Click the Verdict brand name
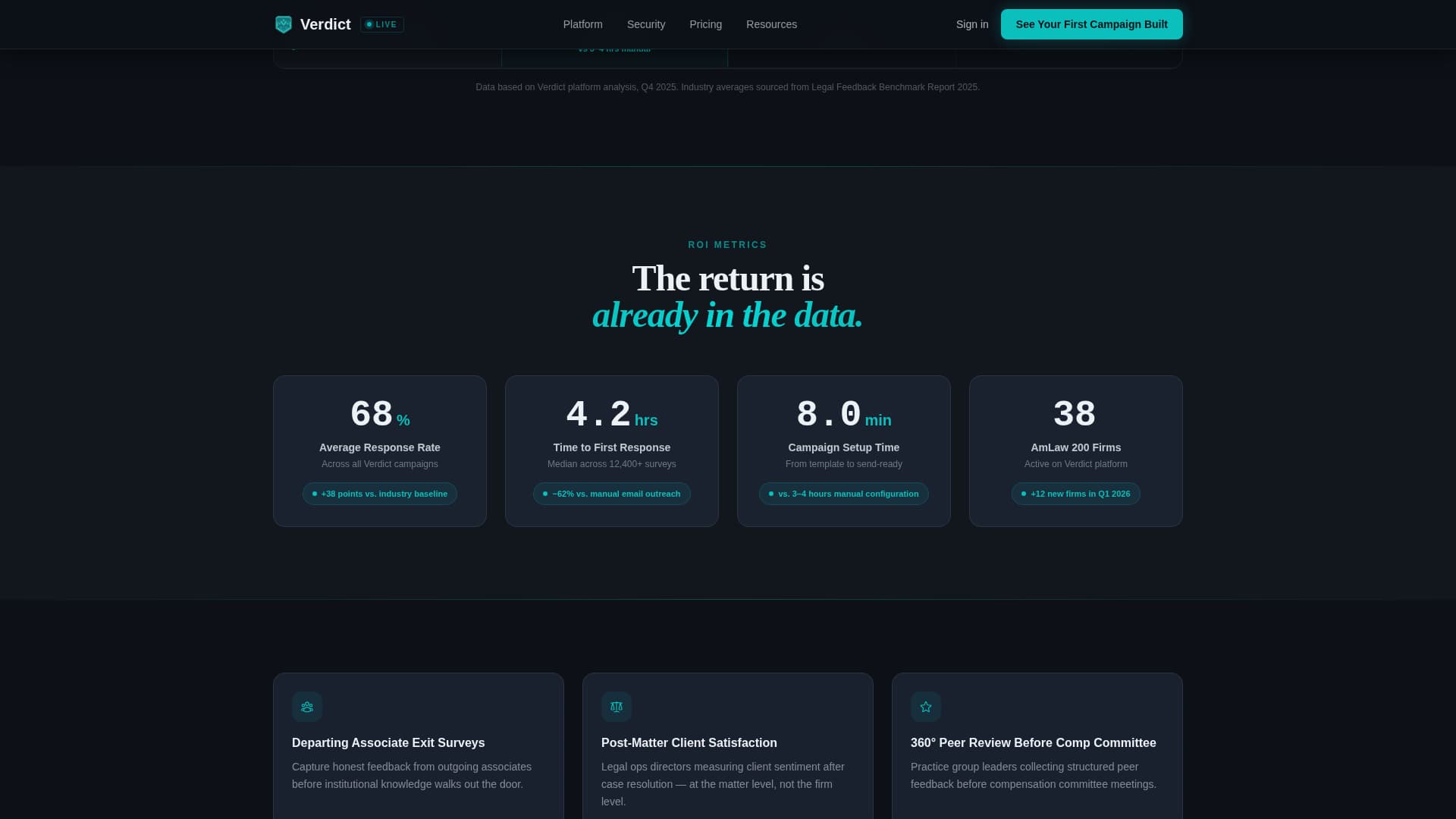Screen dimensions: 1456x819 [325, 24]
